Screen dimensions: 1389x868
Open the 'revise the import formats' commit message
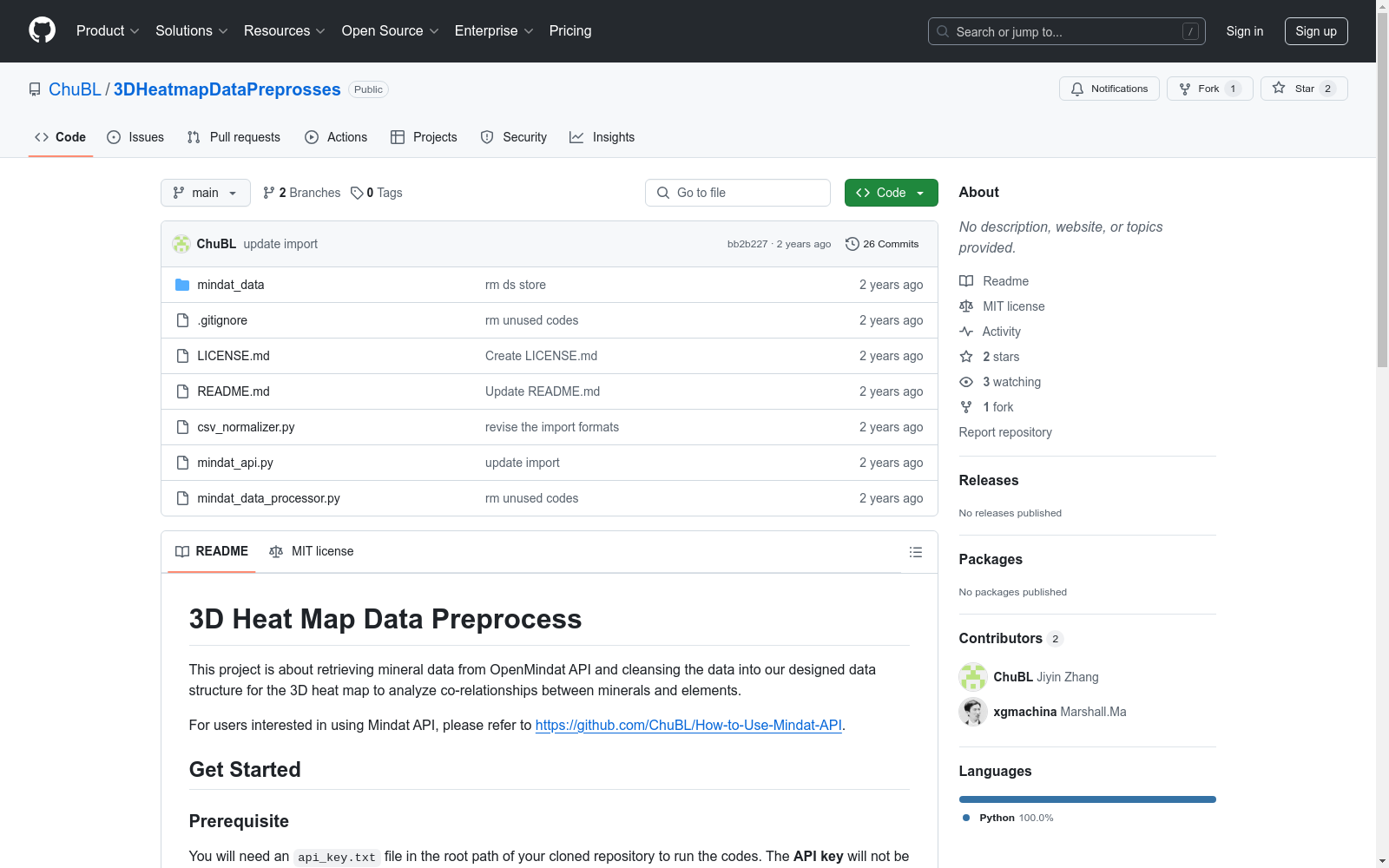(552, 427)
